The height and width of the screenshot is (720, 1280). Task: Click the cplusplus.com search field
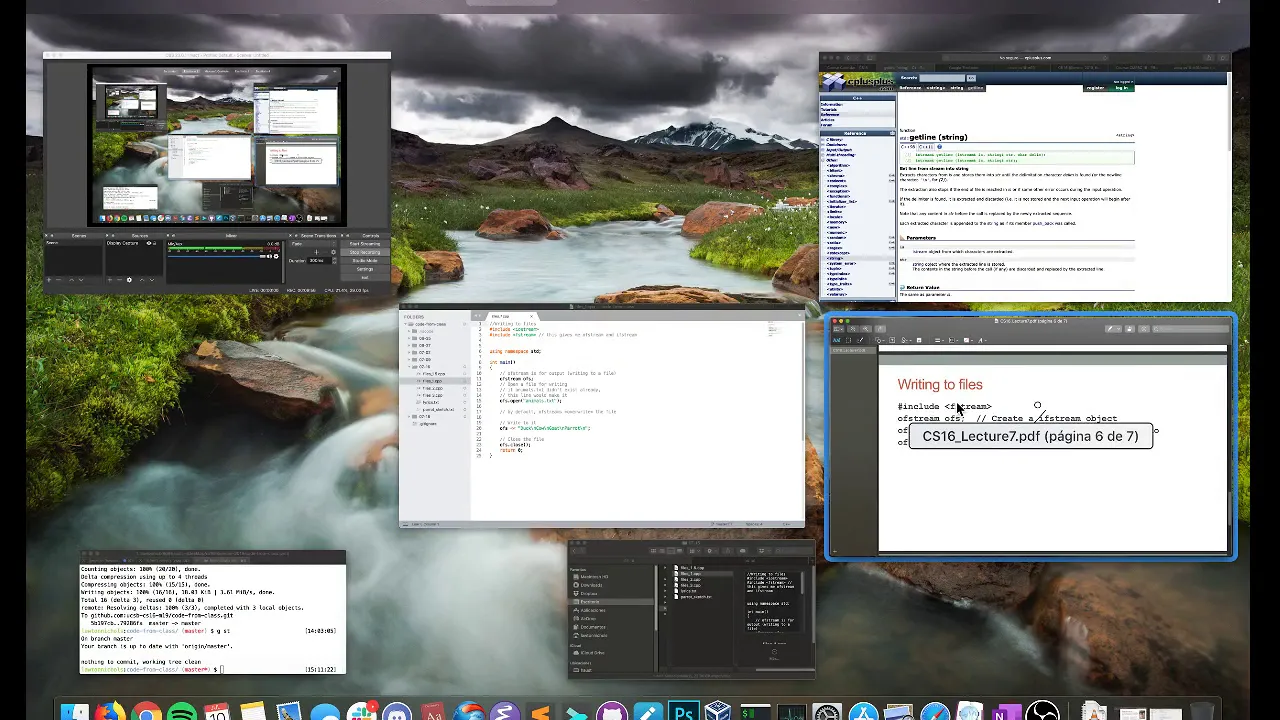942,78
